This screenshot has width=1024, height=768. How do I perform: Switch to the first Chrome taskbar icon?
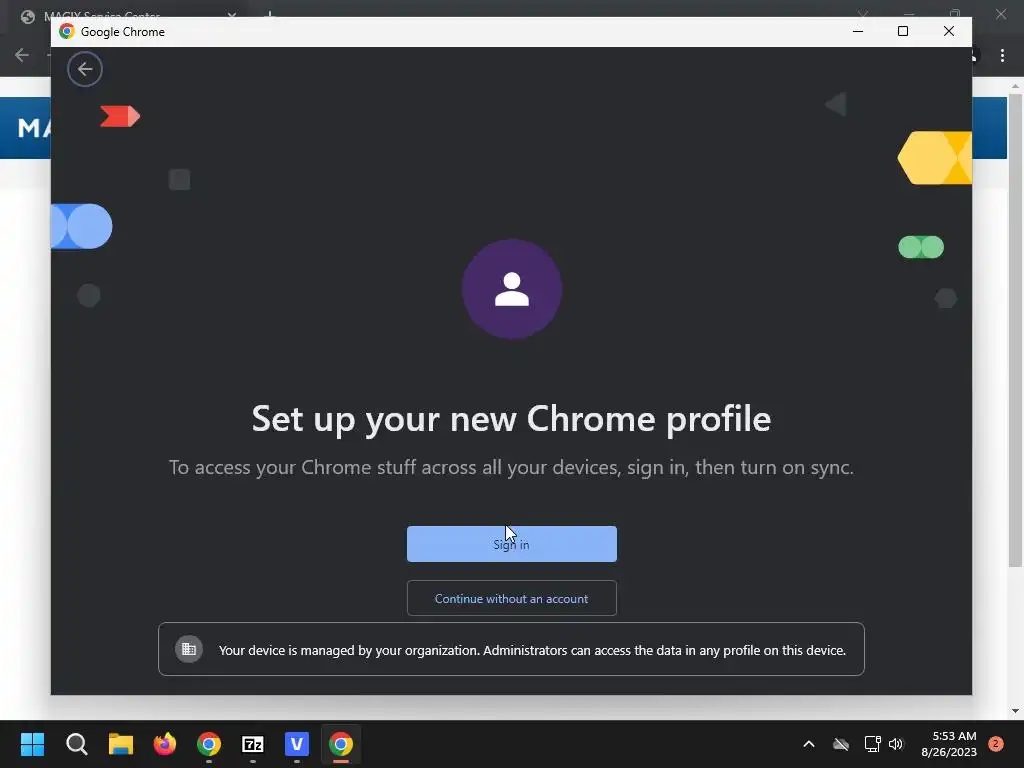(209, 744)
